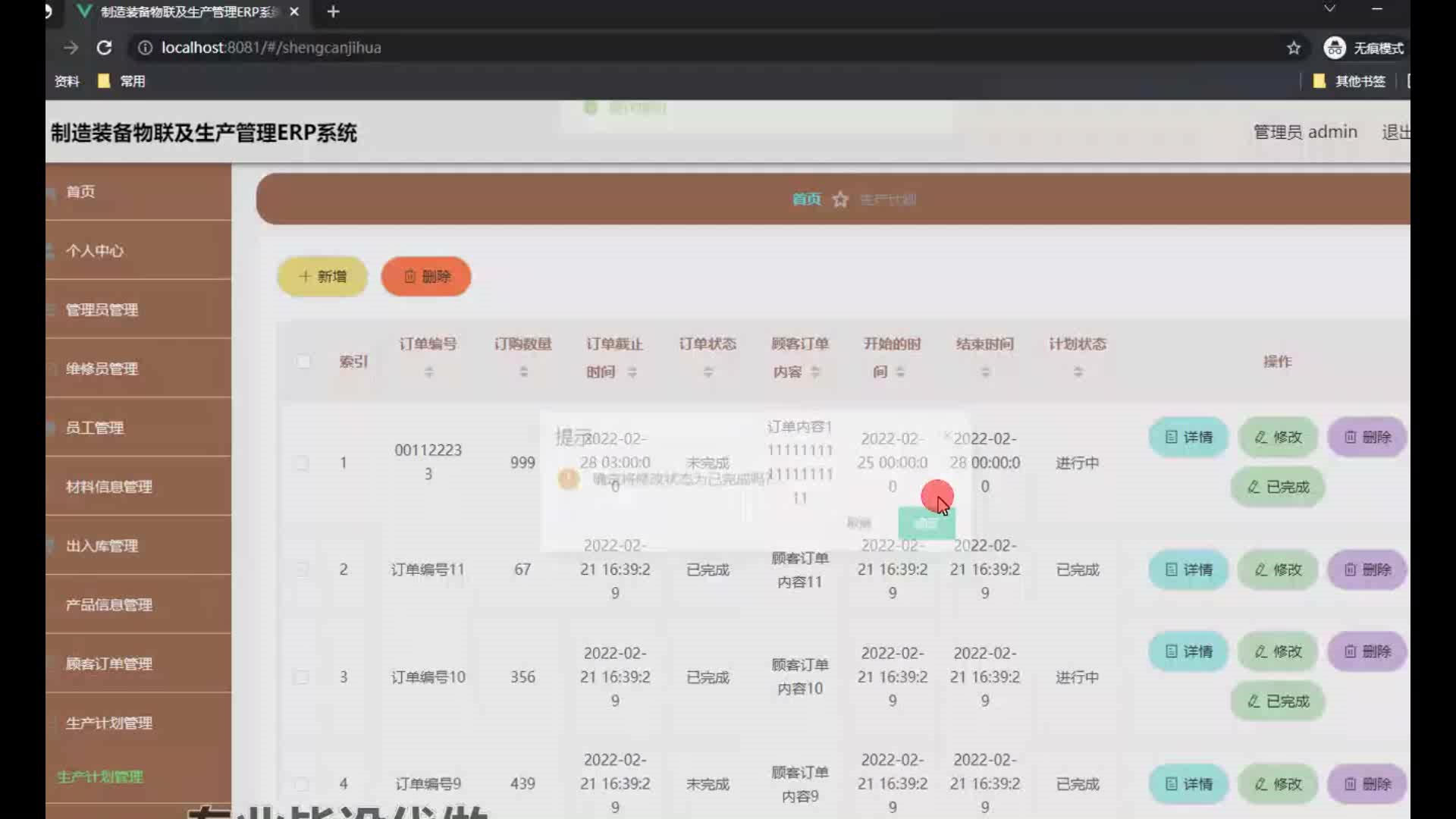The width and height of the screenshot is (1456, 819).
Task: Open 顾客订单管理 in sidebar
Action: [108, 664]
